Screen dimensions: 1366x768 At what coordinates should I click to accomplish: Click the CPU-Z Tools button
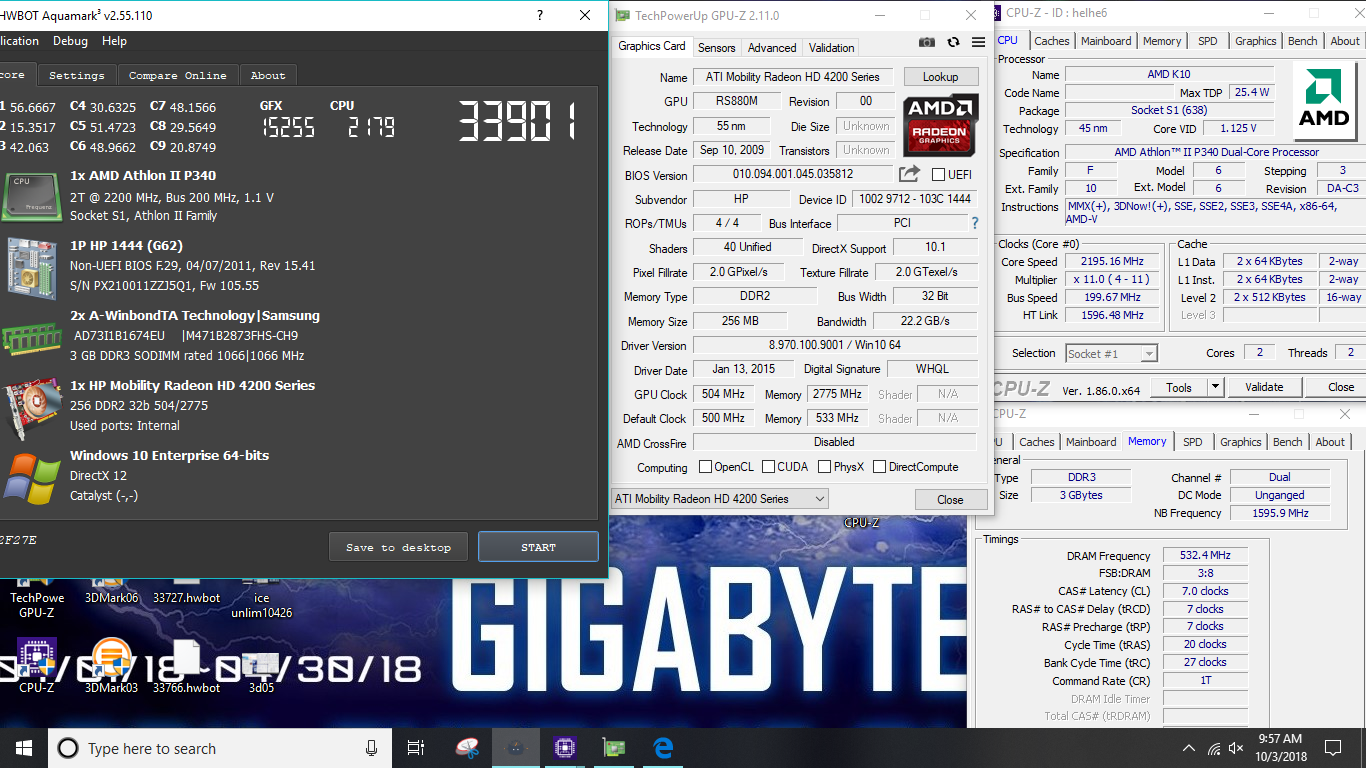(1179, 387)
